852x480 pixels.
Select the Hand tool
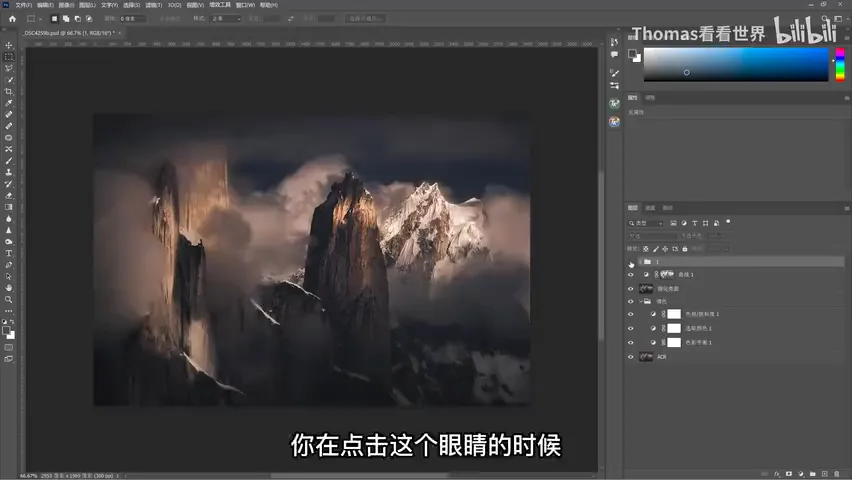[x=9, y=288]
